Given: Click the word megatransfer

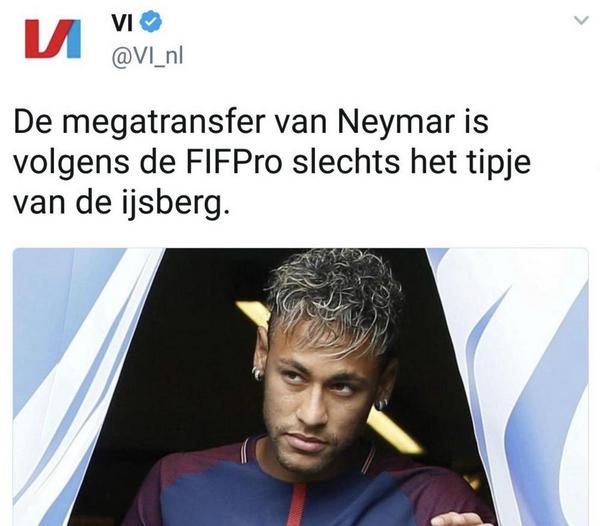Looking at the screenshot, I should coord(163,123).
